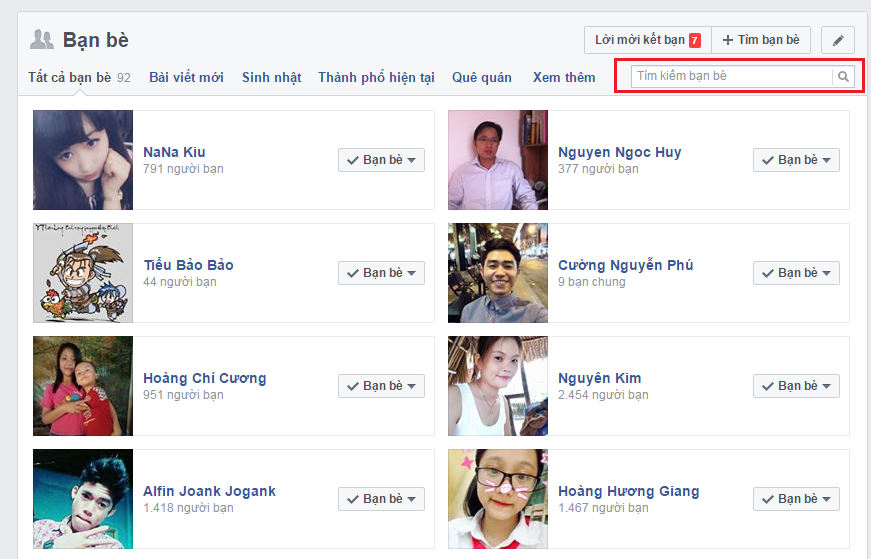This screenshot has width=871, height=559.
Task: Click the pencil edit icon button
Action: click(x=838, y=40)
